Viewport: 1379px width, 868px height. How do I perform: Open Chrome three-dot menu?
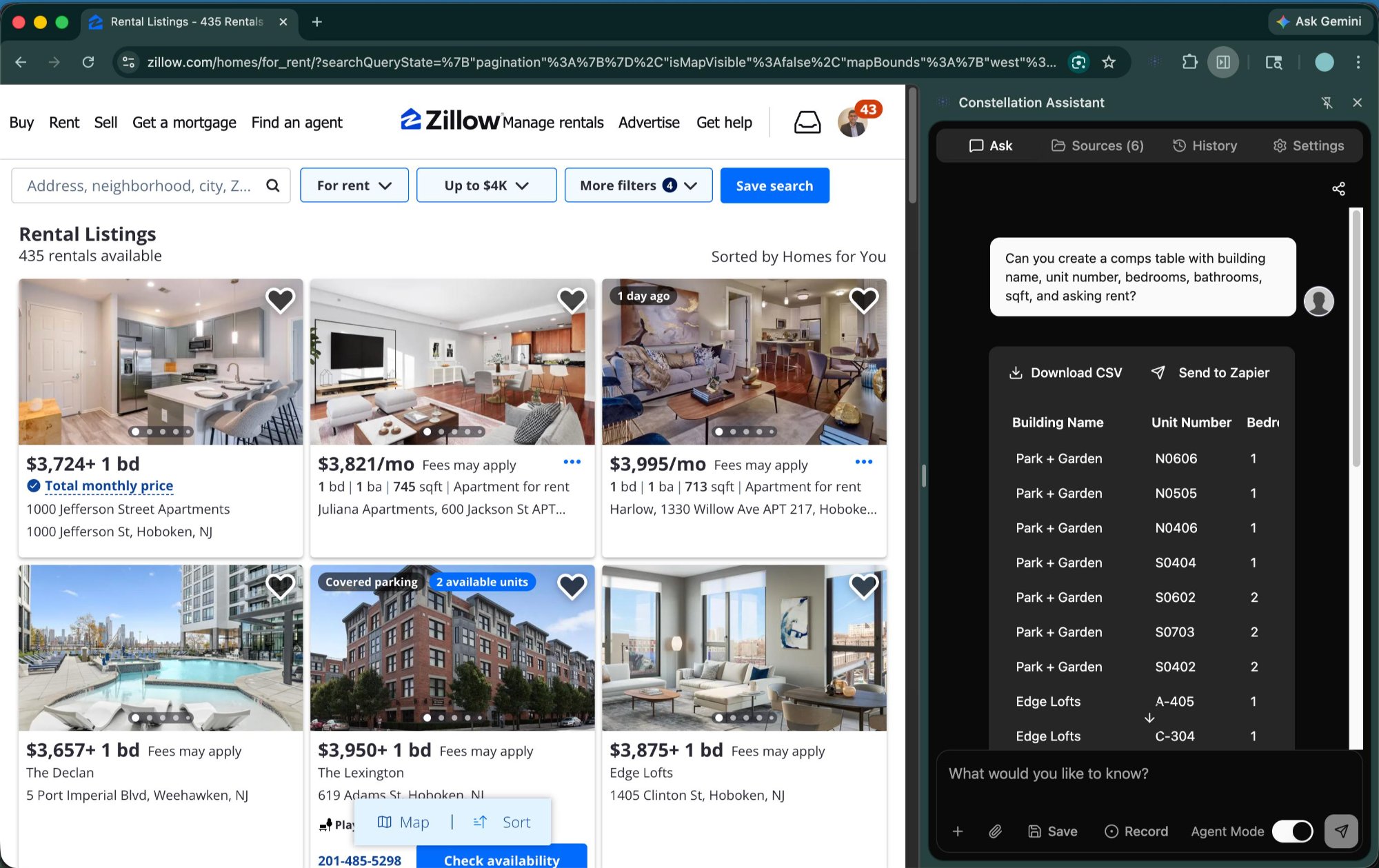click(x=1358, y=62)
